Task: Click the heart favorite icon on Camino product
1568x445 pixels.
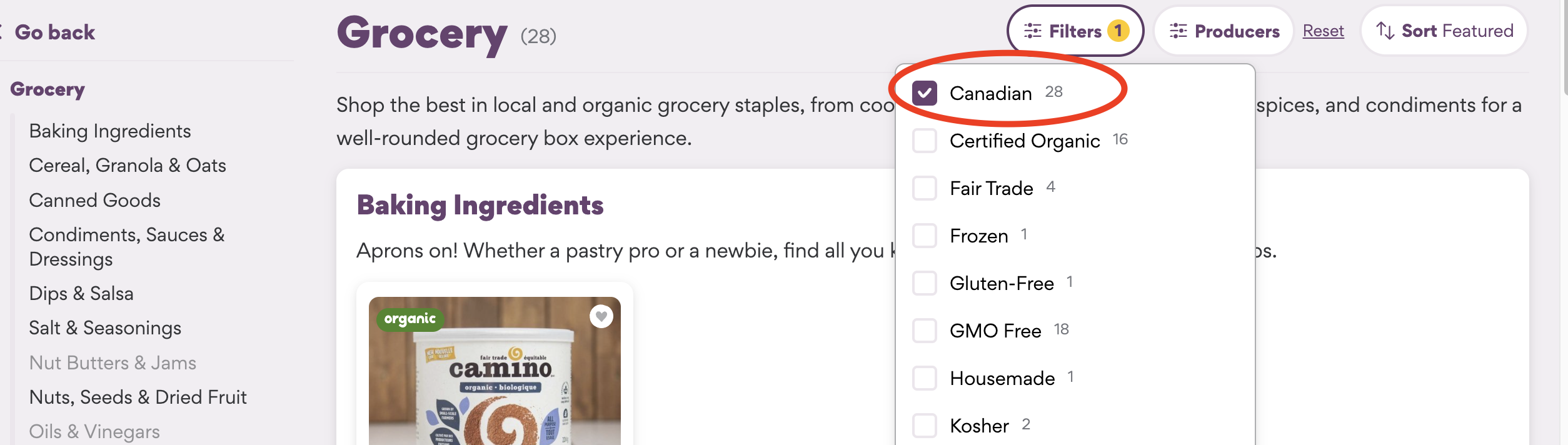Action: point(601,317)
